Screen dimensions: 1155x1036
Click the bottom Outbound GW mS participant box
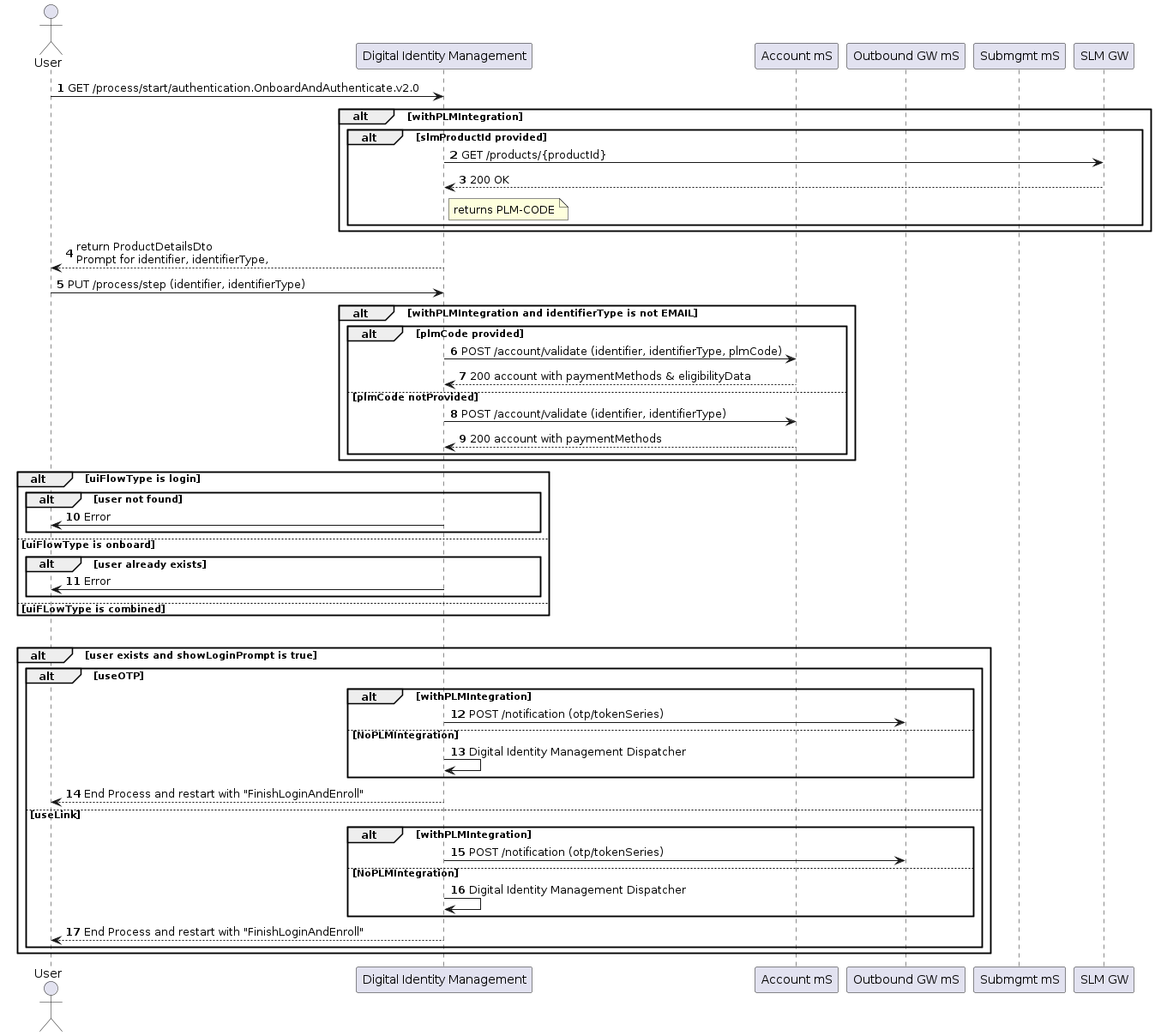(x=905, y=979)
